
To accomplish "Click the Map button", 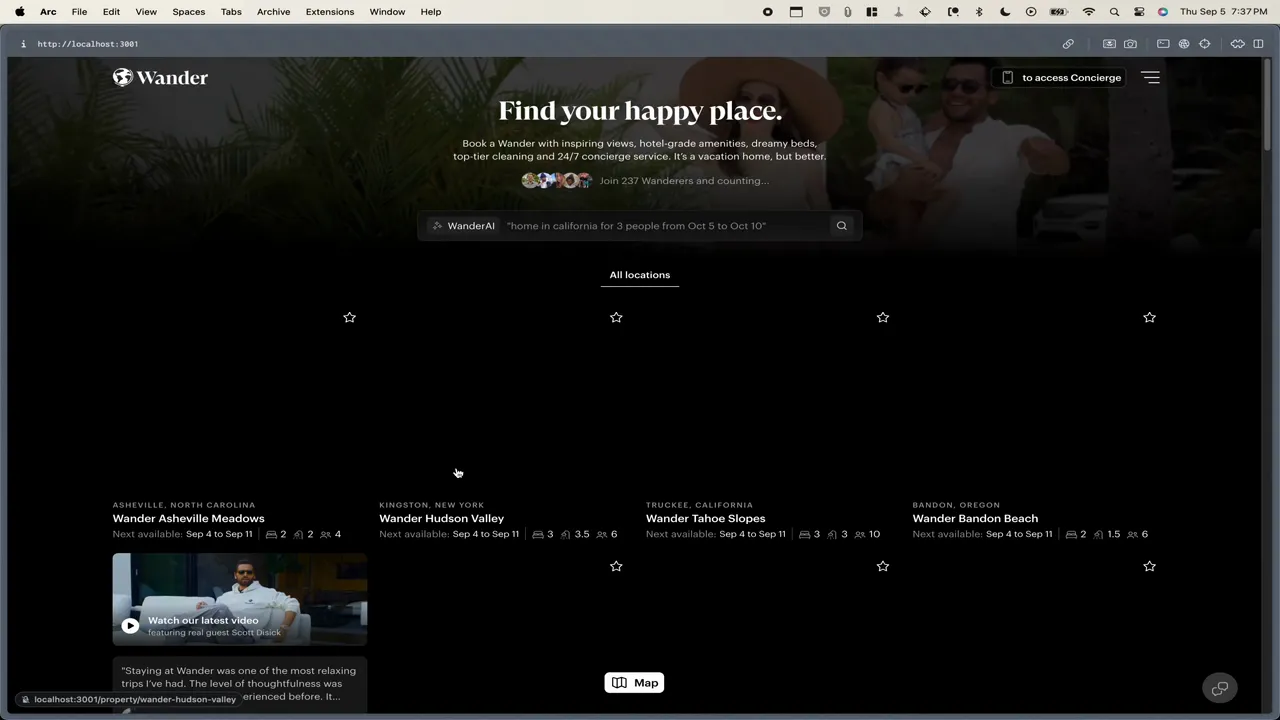I will point(635,683).
